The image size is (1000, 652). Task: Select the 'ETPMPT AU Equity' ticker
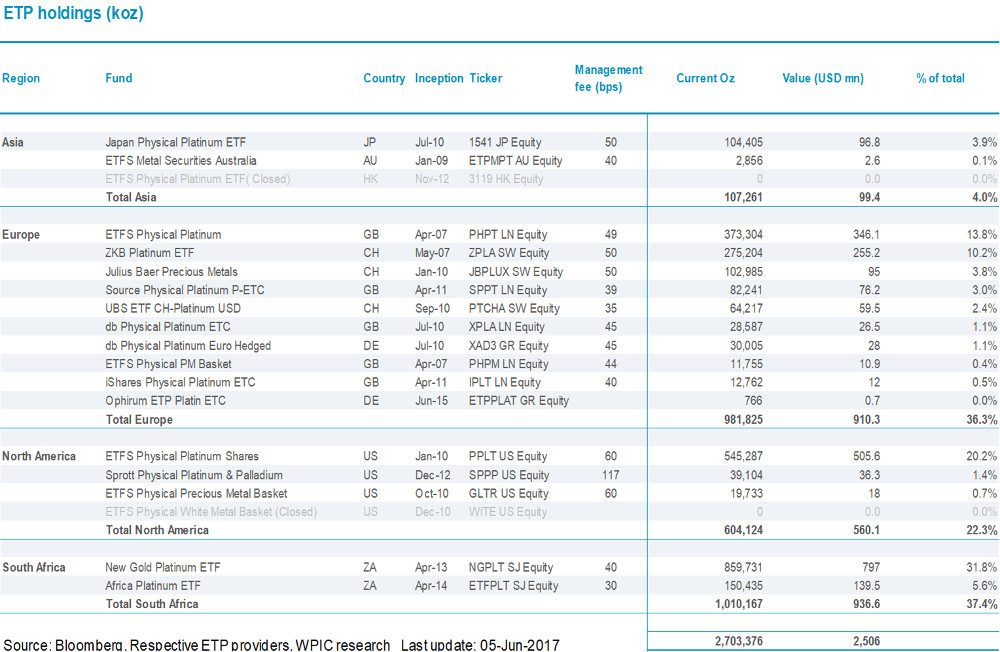click(515, 161)
